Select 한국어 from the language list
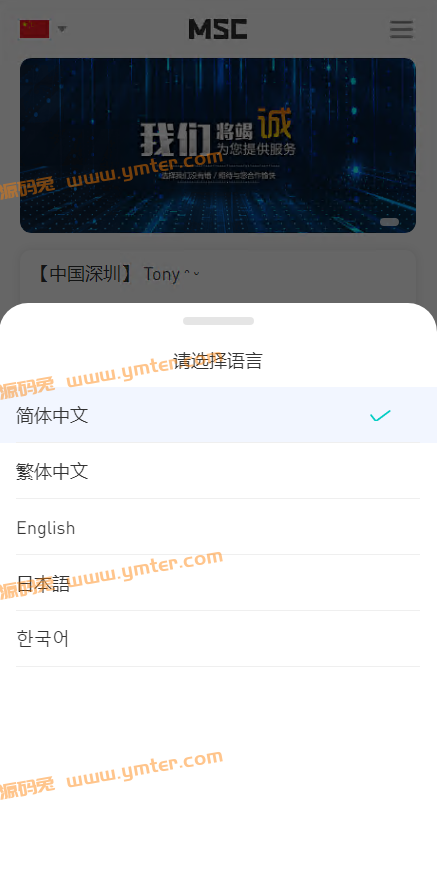 tap(218, 639)
